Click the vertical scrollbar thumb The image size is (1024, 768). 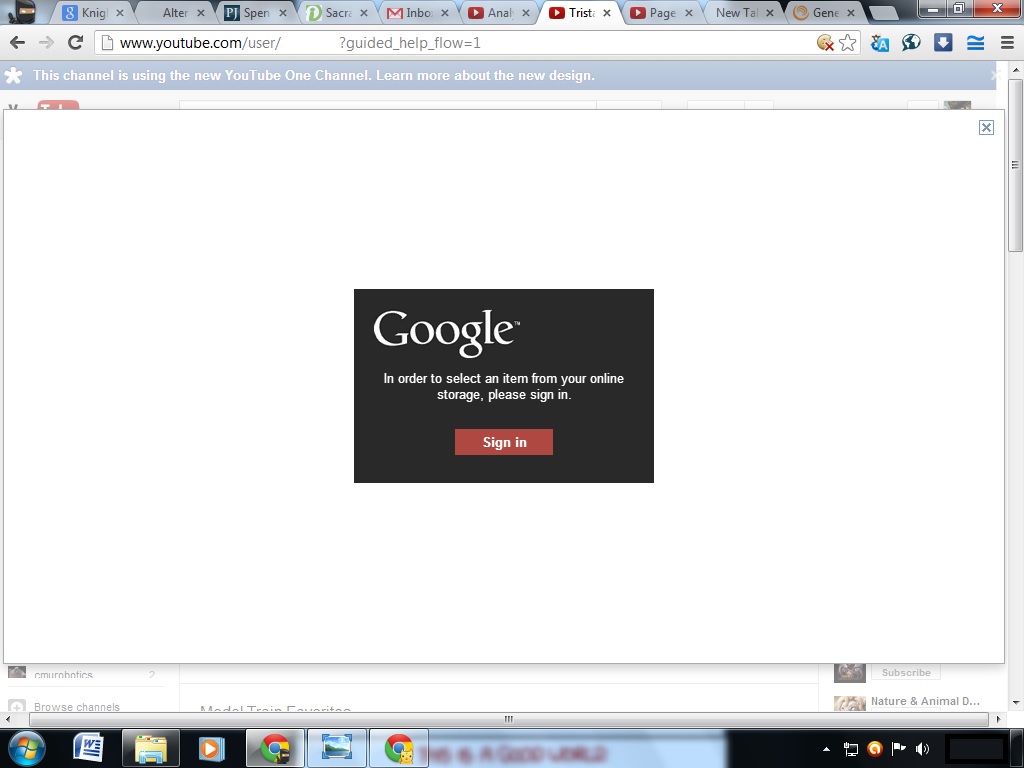point(1016,165)
